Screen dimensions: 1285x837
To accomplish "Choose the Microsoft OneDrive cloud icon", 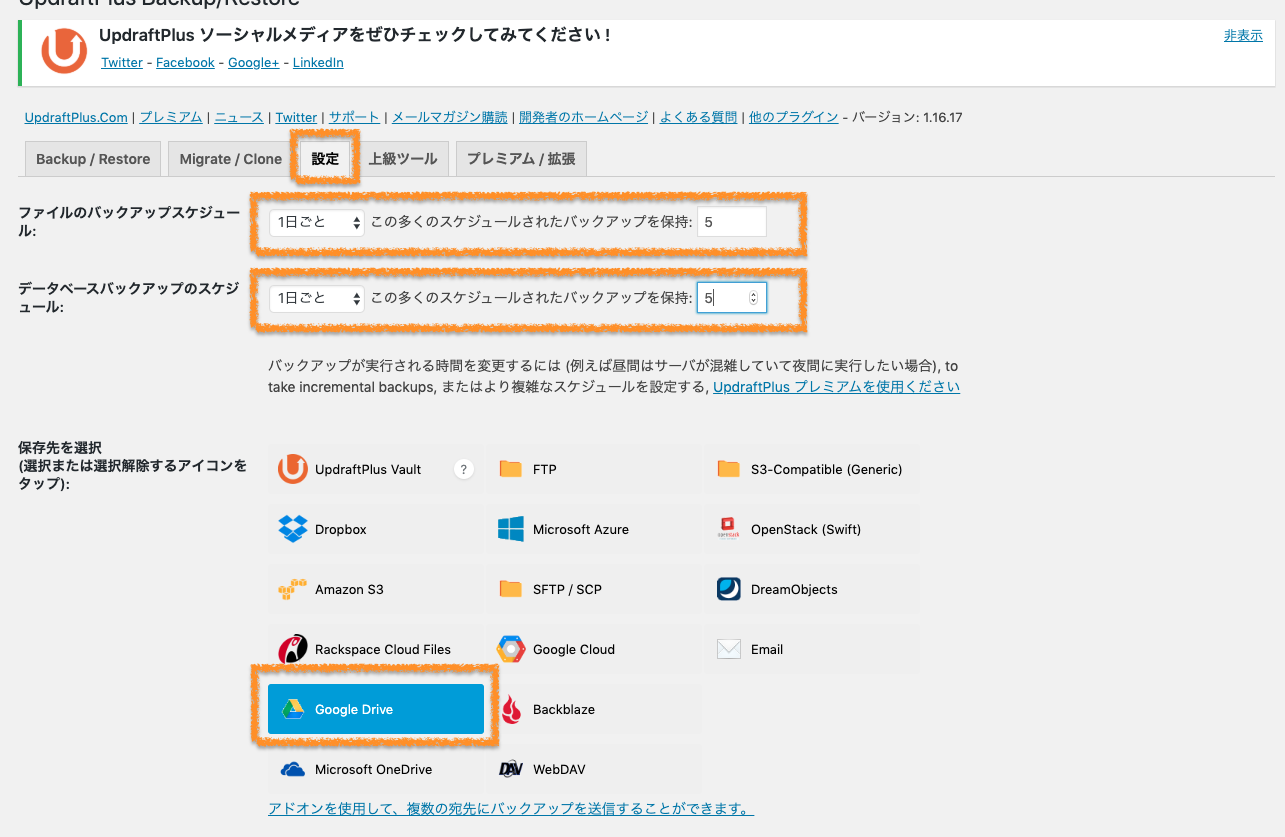I will [x=292, y=769].
